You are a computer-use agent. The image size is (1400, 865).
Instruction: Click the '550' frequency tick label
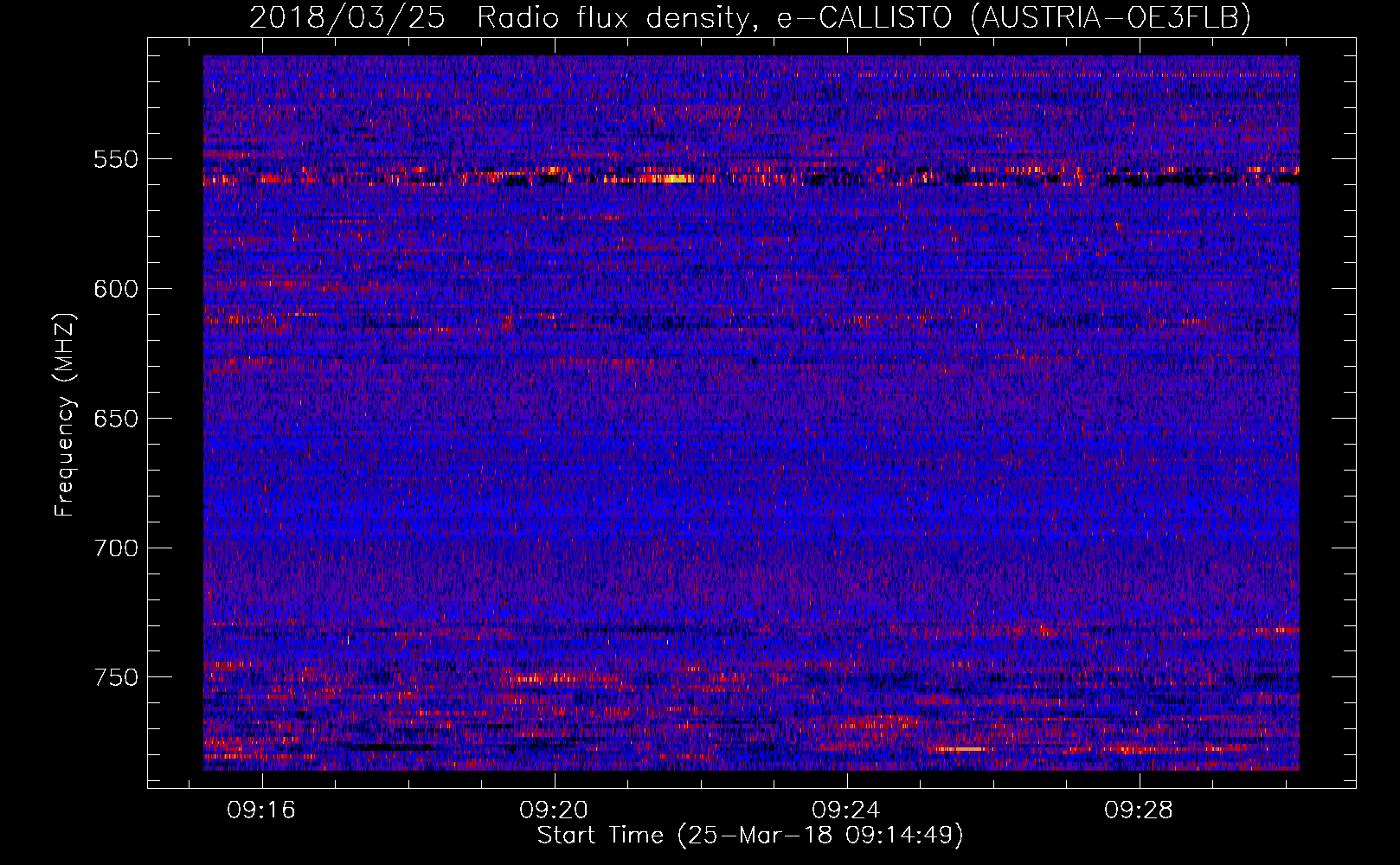pyautogui.click(x=116, y=159)
